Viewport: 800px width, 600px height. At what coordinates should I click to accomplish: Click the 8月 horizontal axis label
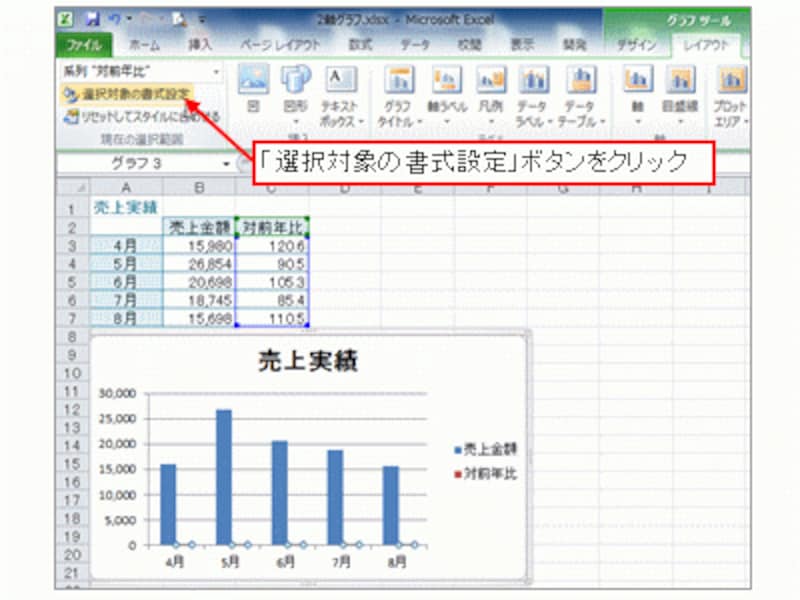(397, 562)
